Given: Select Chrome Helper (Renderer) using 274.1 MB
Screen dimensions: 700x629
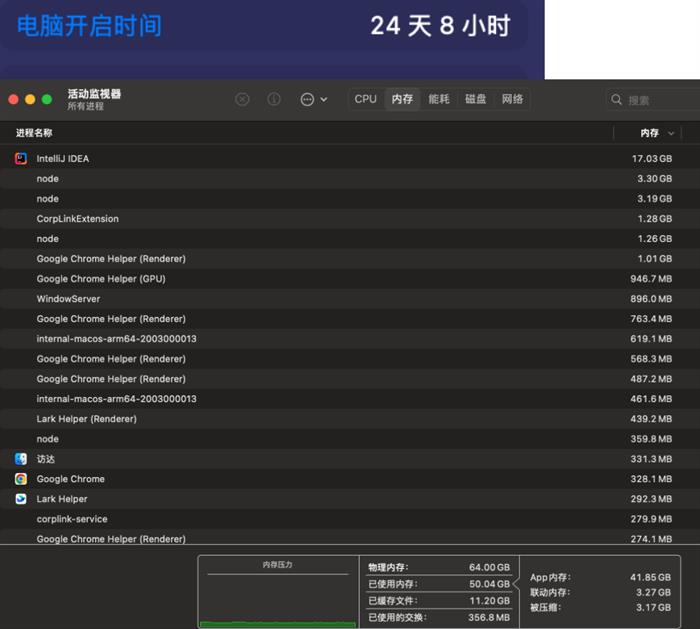Looking at the screenshot, I should tap(350, 538).
